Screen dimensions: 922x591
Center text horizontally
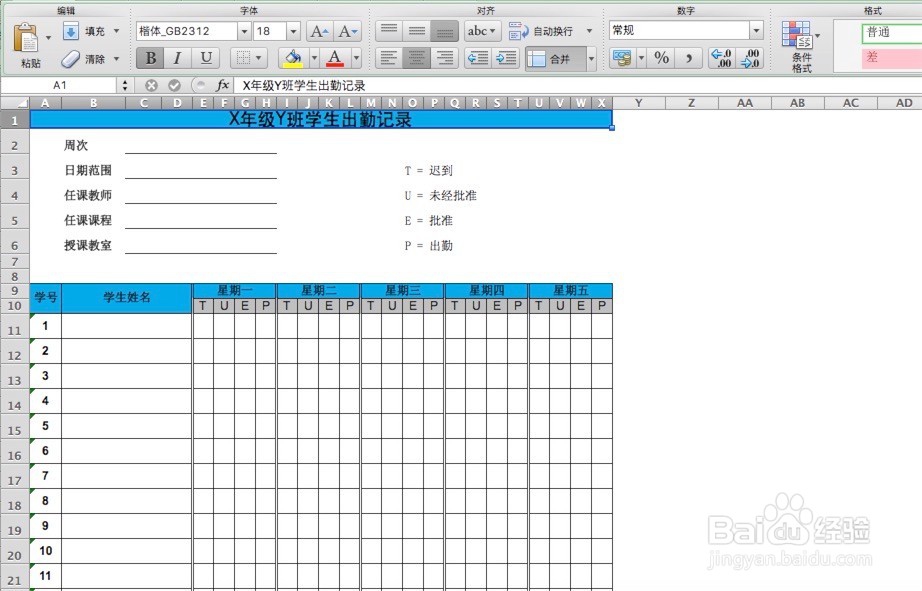(x=417, y=58)
